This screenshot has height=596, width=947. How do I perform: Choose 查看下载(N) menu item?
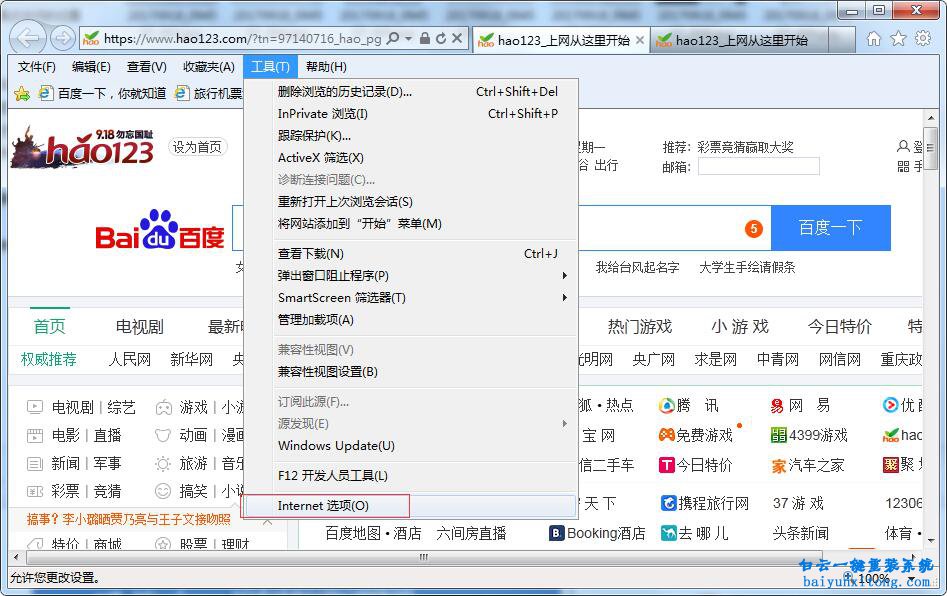click(412, 254)
